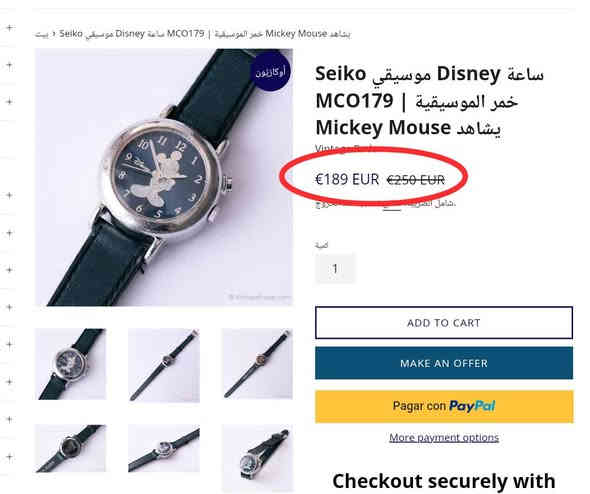
Task: Click the home breadcrumb link
Action: coord(42,34)
